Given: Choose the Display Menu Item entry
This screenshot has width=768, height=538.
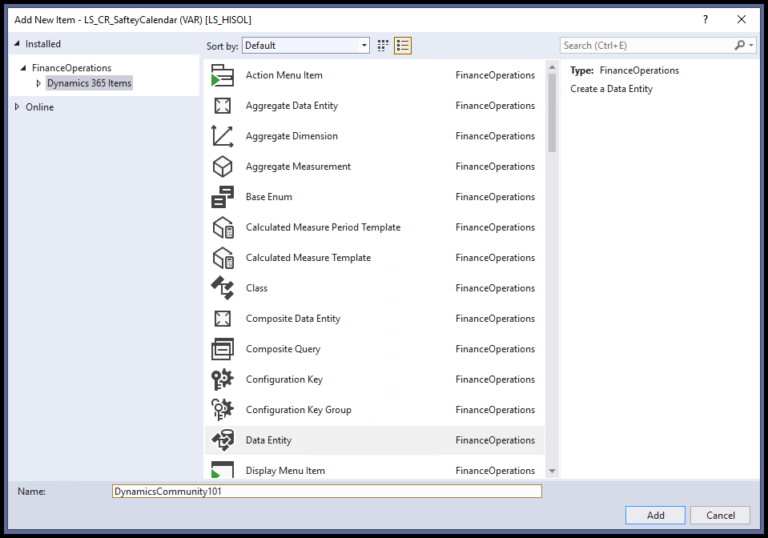Looking at the screenshot, I should (285, 470).
